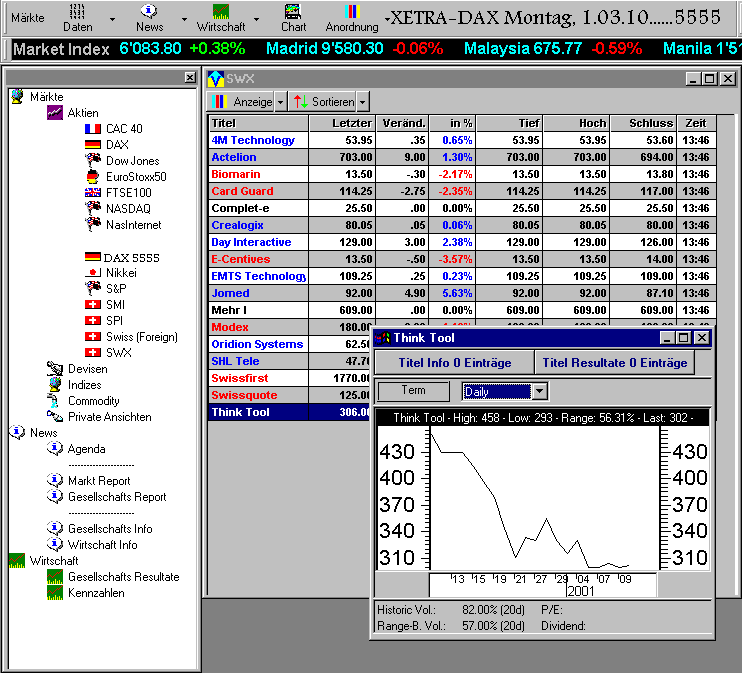Click the Think Tool price chart

tap(544, 498)
